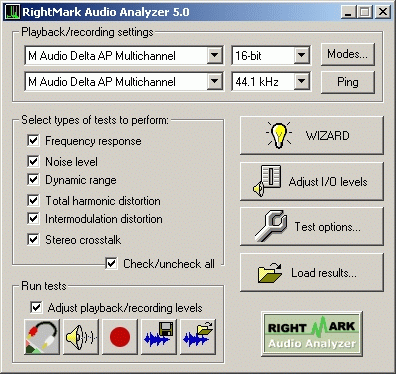Toggle Check/uncheck all checkbox
396x374 pixels.
pyautogui.click(x=111, y=263)
